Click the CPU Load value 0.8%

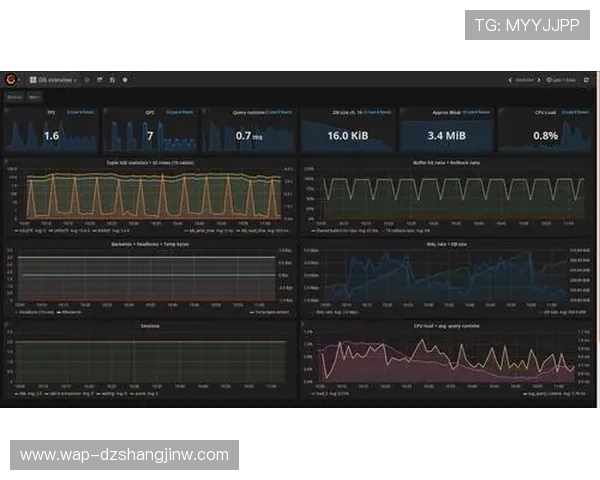point(545,136)
